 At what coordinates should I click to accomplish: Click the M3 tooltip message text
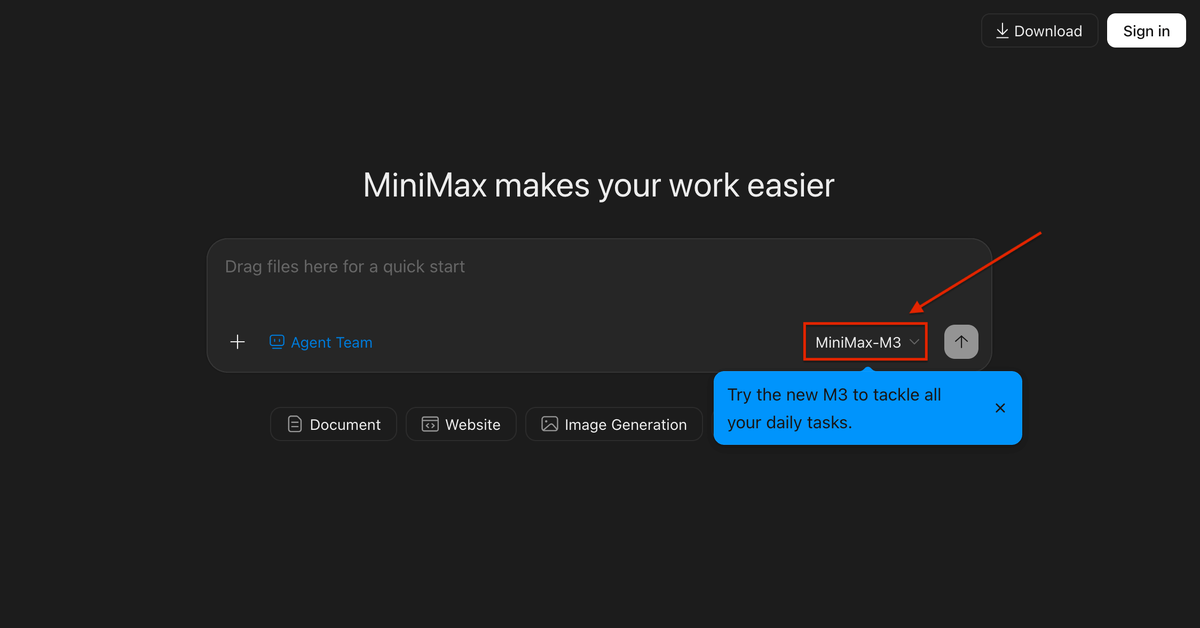834,408
